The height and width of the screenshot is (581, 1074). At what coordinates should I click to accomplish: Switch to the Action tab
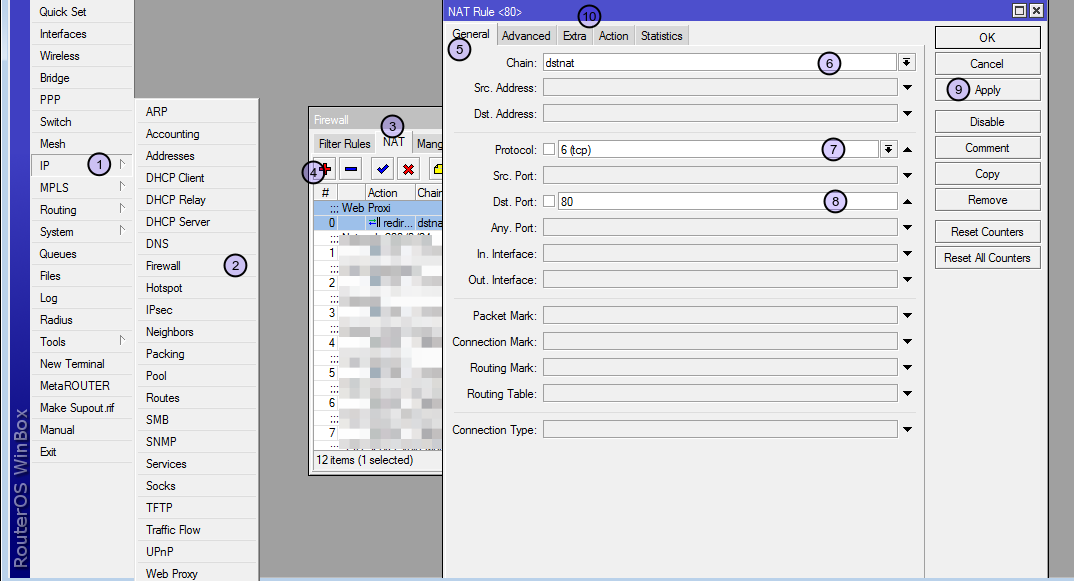tap(613, 36)
